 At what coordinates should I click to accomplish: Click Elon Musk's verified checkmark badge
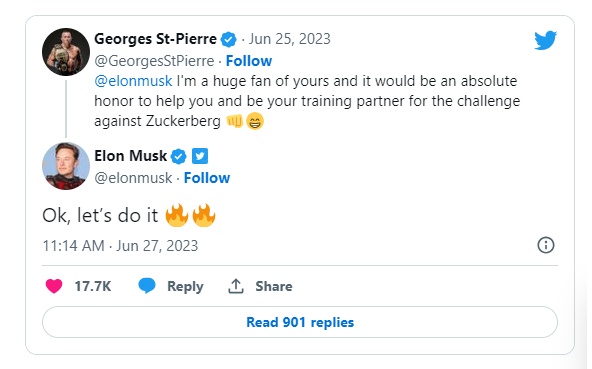click(x=179, y=156)
